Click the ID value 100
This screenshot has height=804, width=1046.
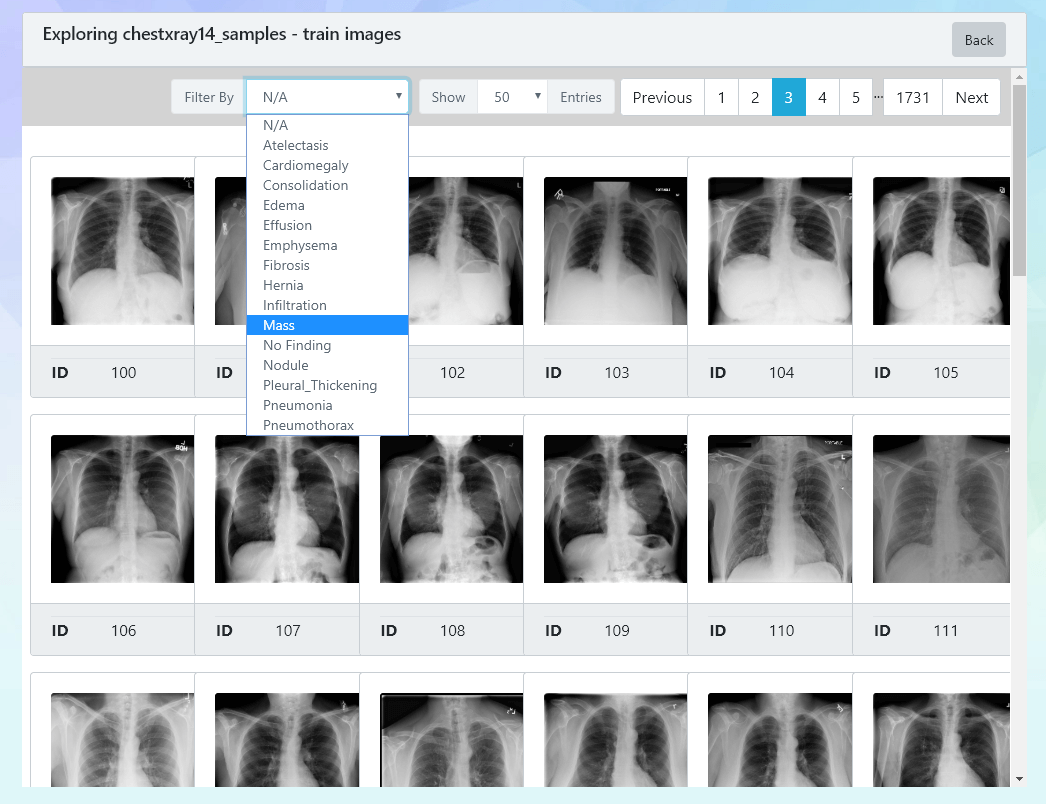(x=123, y=373)
